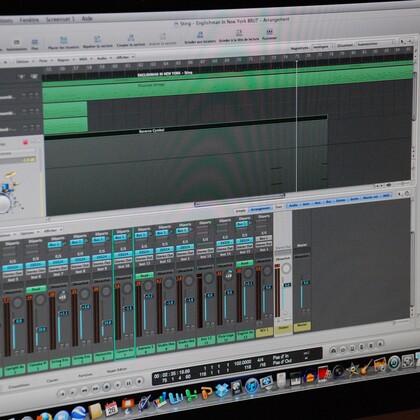Click EXS24 instrument slot on Canario Kit
The width and height of the screenshot is (420, 420).
click(123, 255)
